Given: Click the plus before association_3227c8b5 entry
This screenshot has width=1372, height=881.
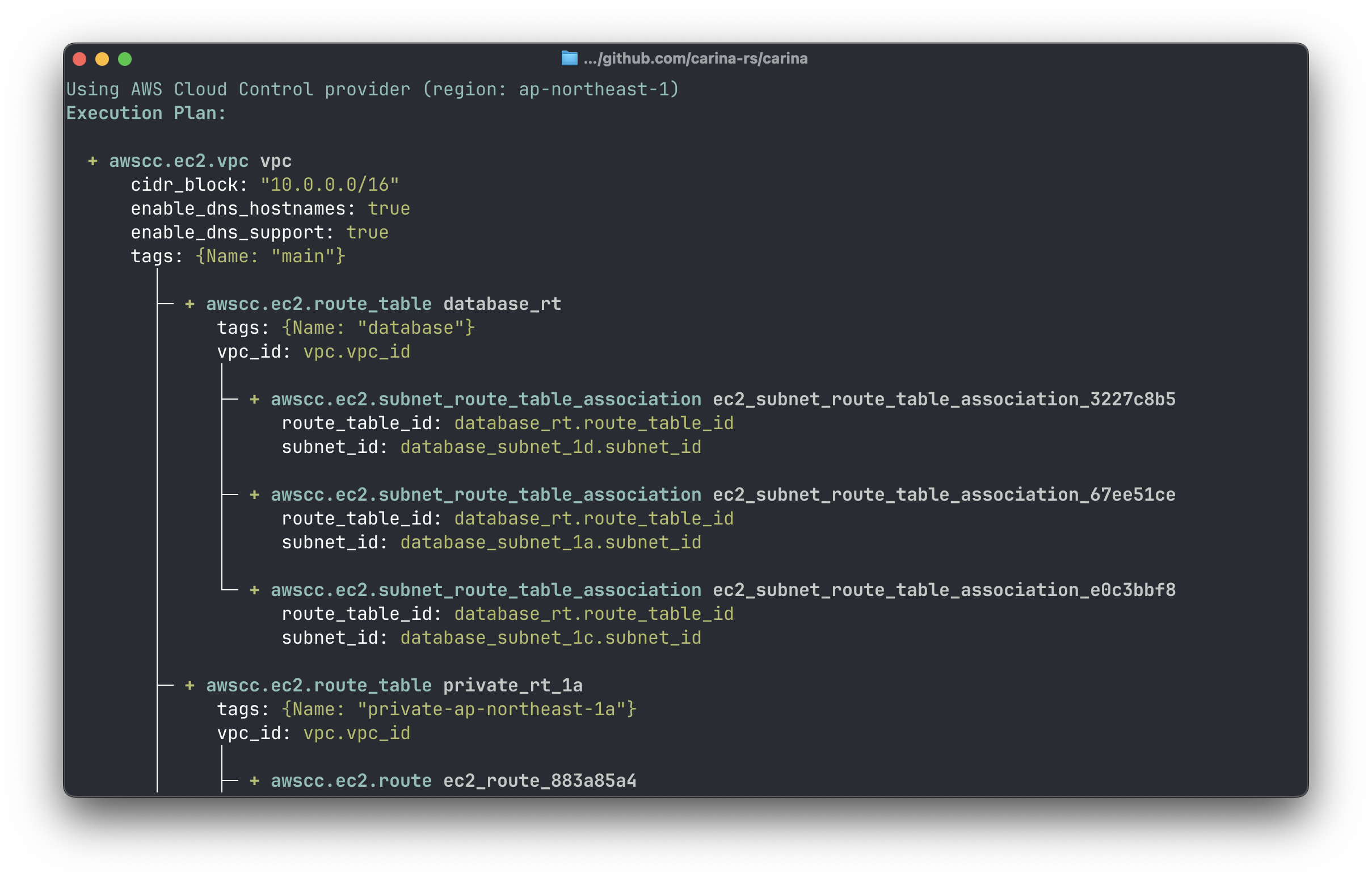Looking at the screenshot, I should (254, 399).
